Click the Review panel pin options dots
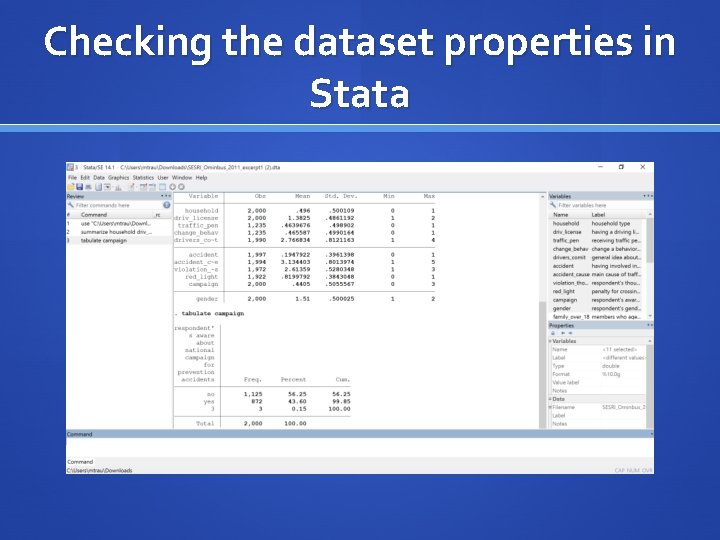 [x=166, y=196]
